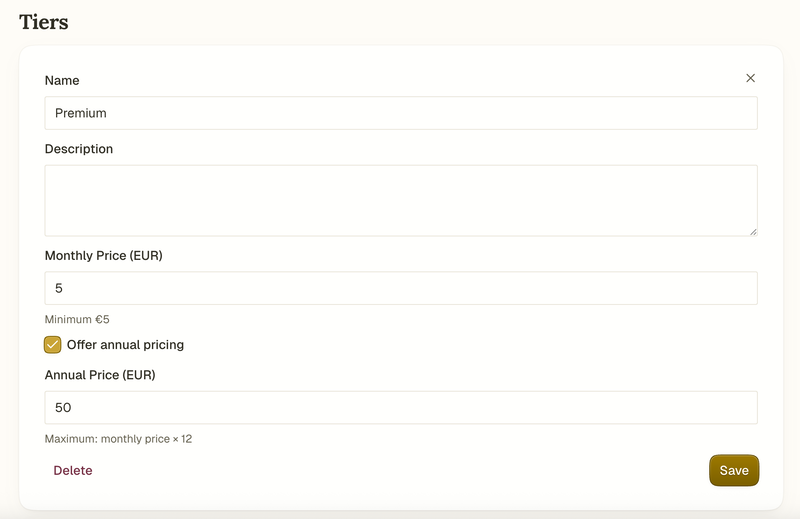Focus the Name input field
The image size is (800, 519).
pos(400,113)
